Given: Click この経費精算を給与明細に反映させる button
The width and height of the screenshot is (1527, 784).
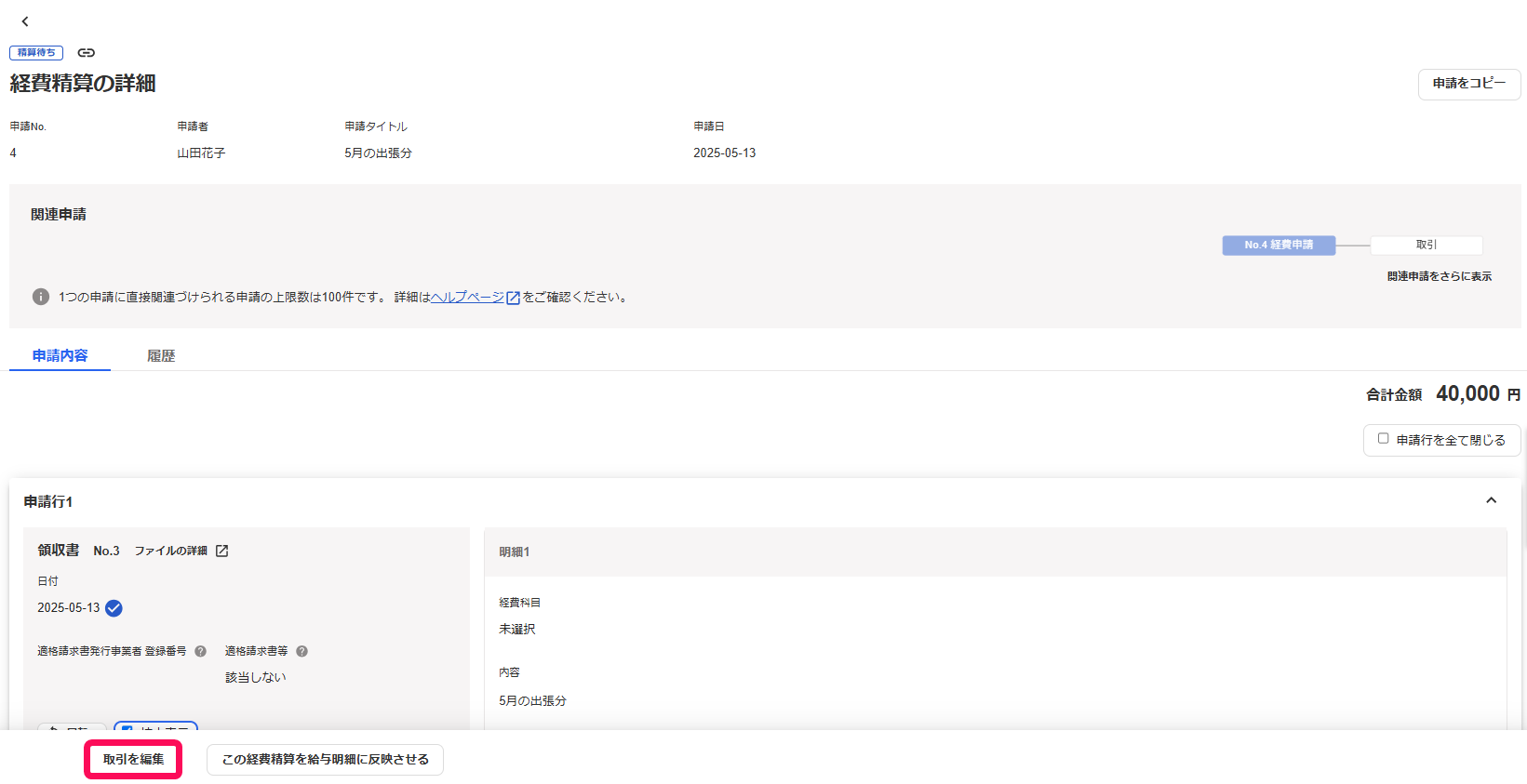Looking at the screenshot, I should pos(325,760).
